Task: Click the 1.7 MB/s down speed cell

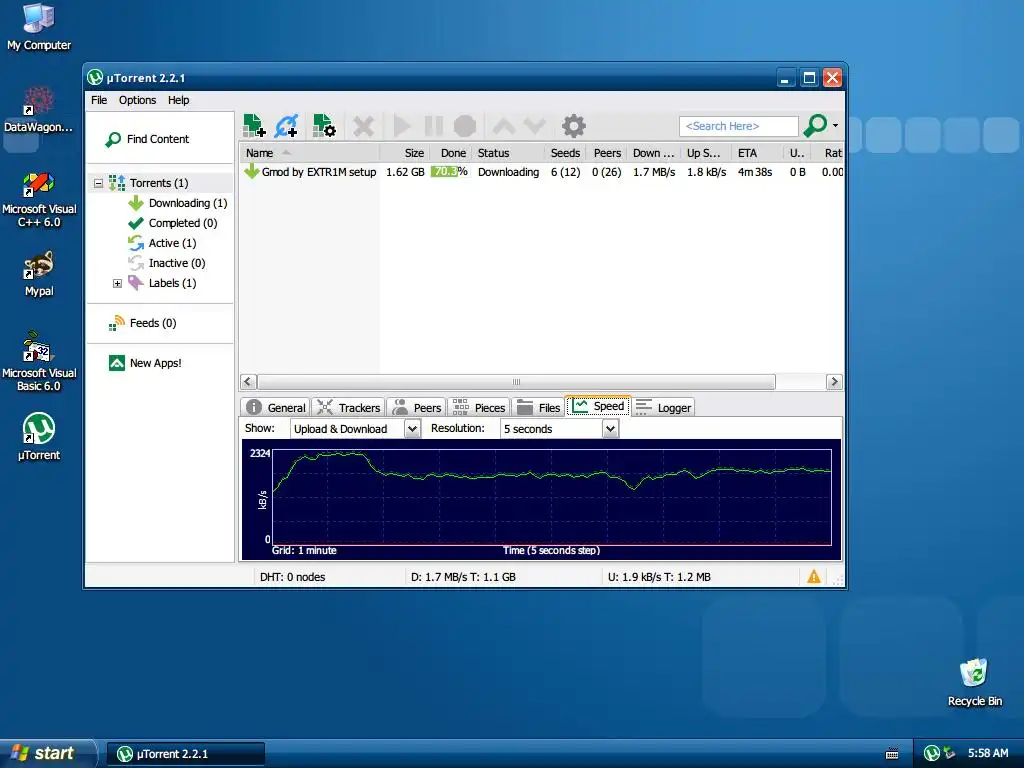Action: pyautogui.click(x=654, y=172)
